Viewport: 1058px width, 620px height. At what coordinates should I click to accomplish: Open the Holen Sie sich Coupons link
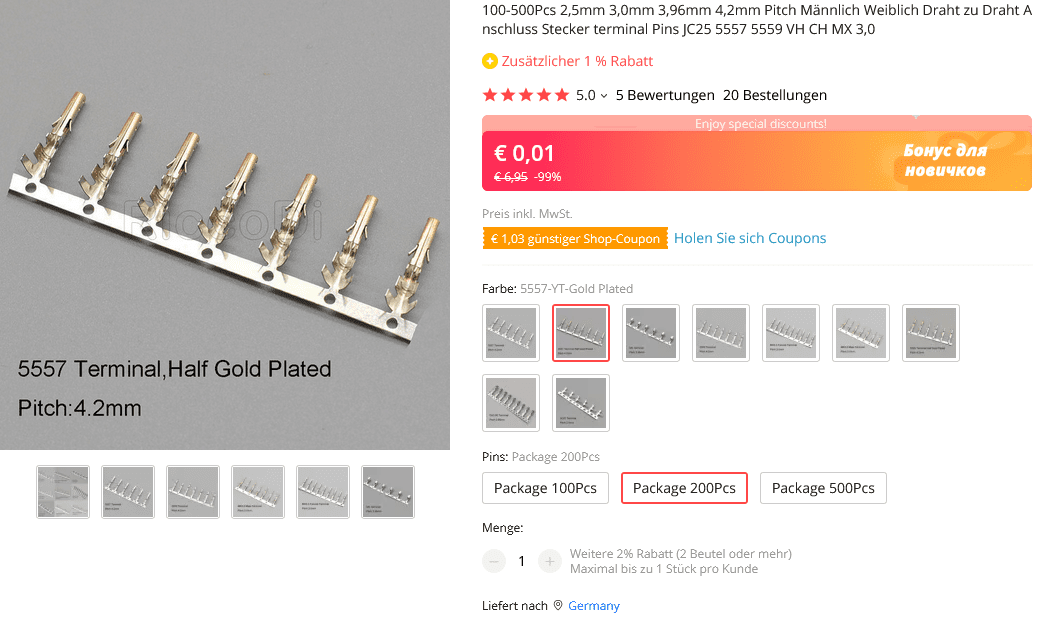pos(750,238)
